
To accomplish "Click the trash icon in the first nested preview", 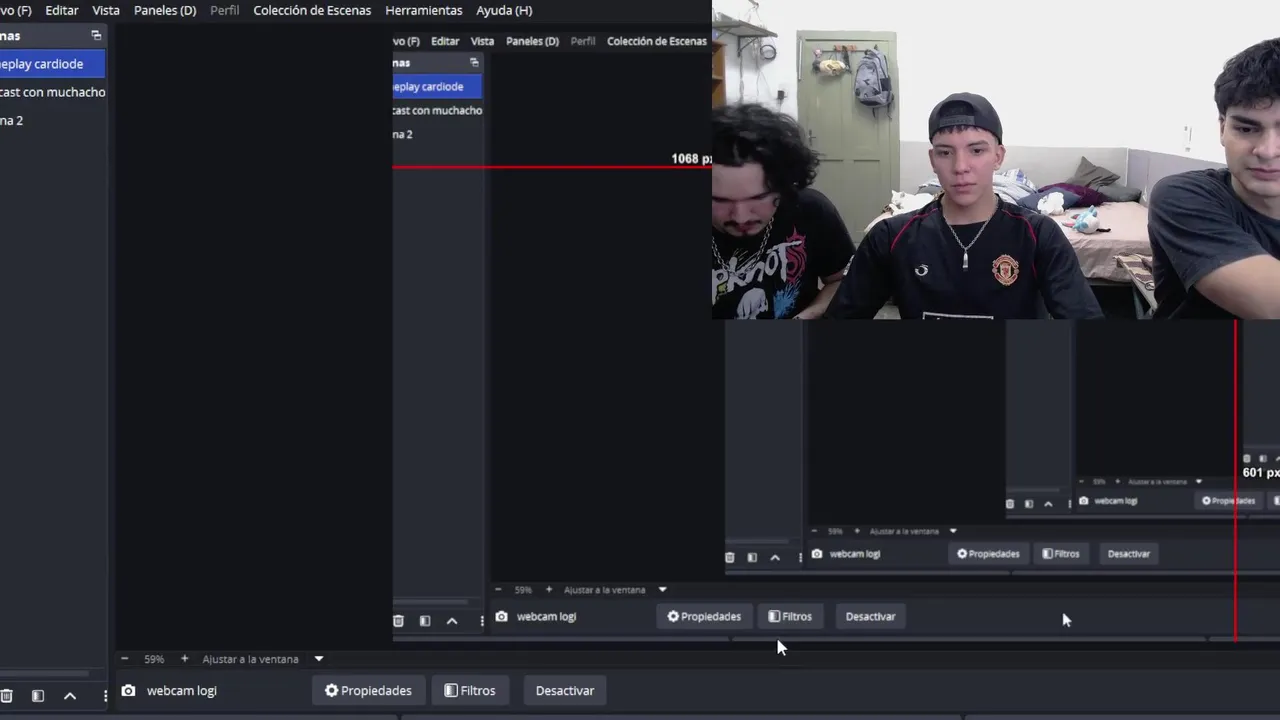I will [x=398, y=621].
